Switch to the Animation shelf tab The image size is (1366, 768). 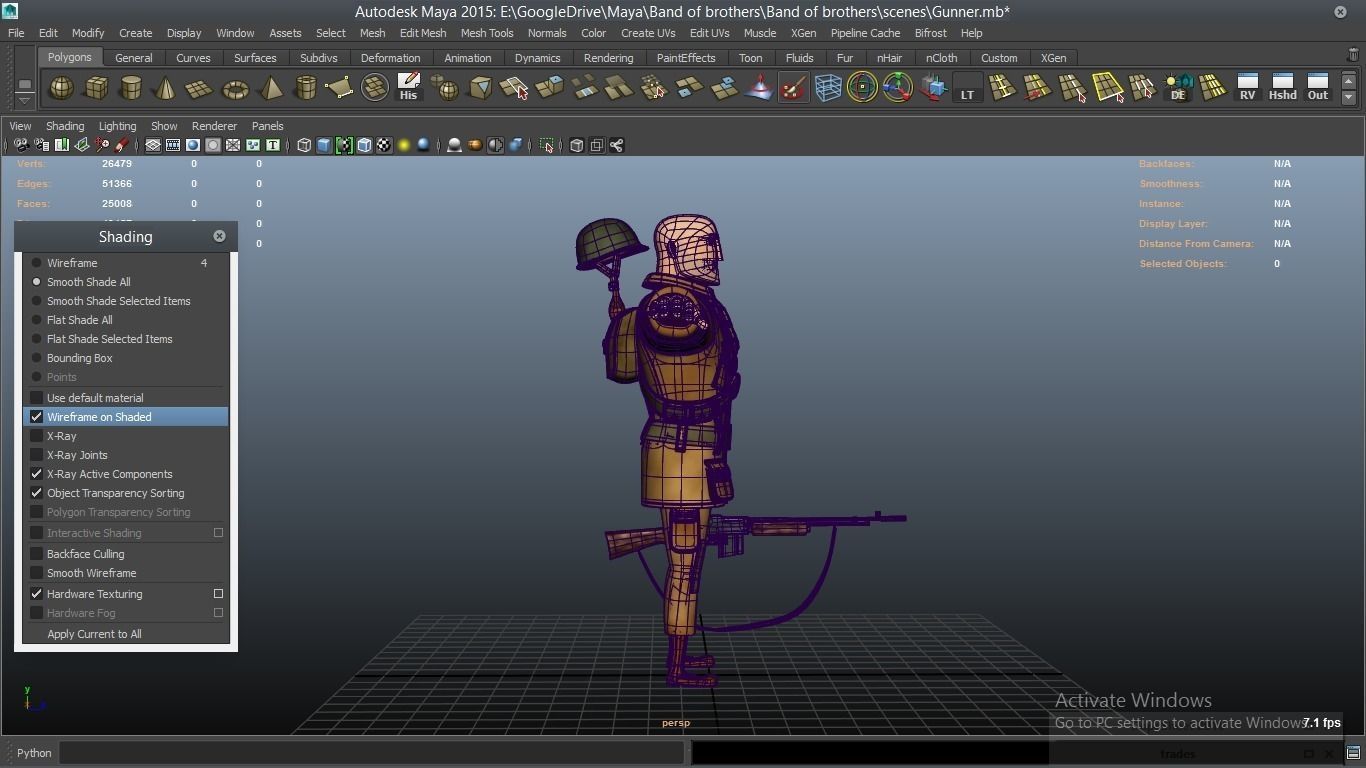point(468,58)
